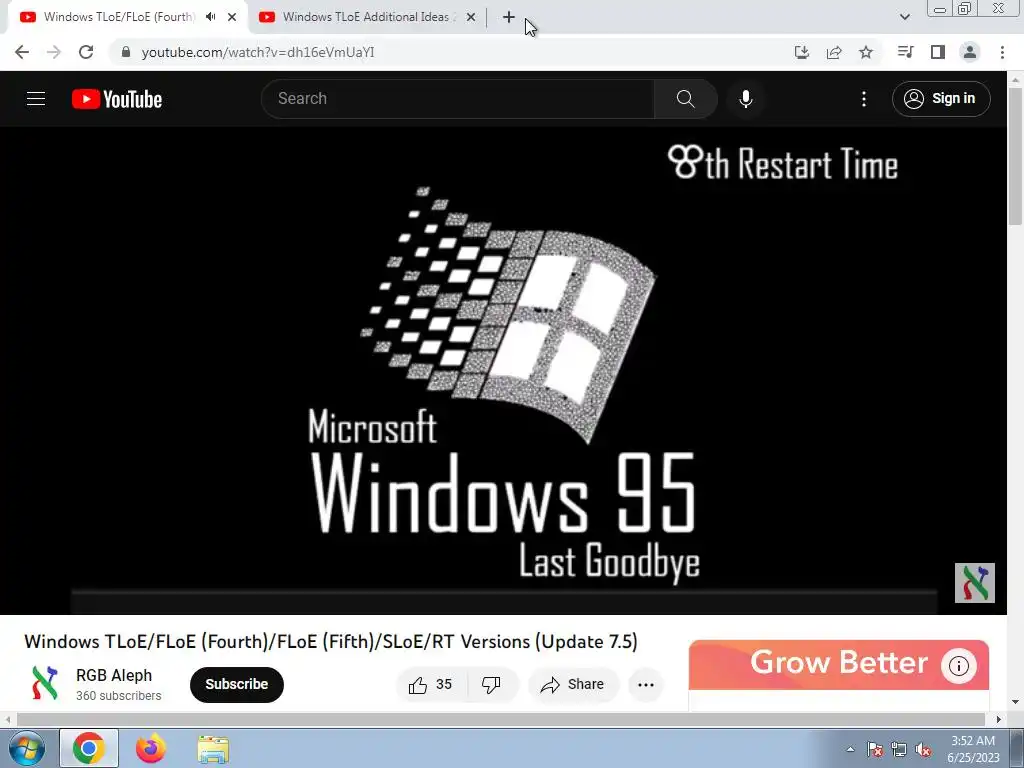Open YouTube hamburger guide menu
The image size is (1024, 768).
tap(36, 99)
